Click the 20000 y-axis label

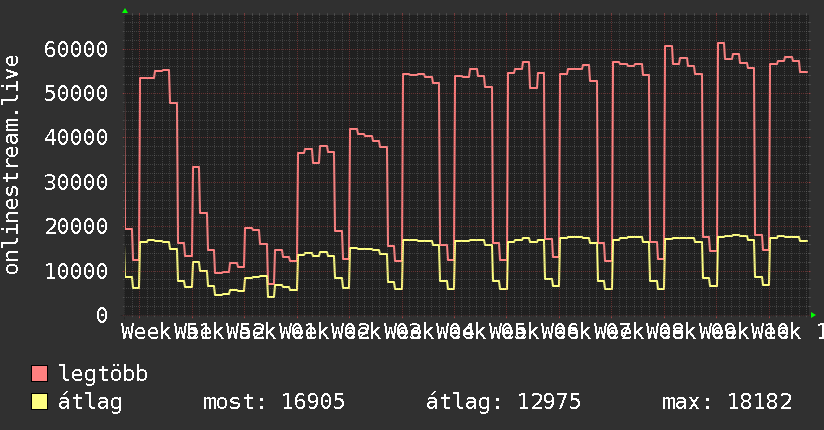(76, 227)
